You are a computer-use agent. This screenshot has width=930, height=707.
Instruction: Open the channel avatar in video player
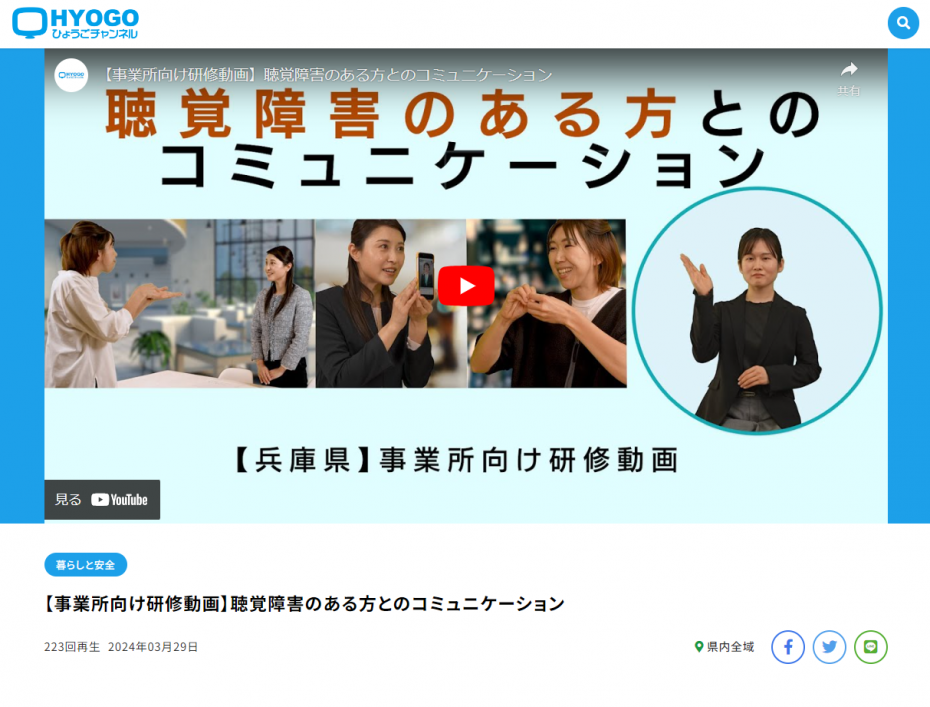coord(71,75)
